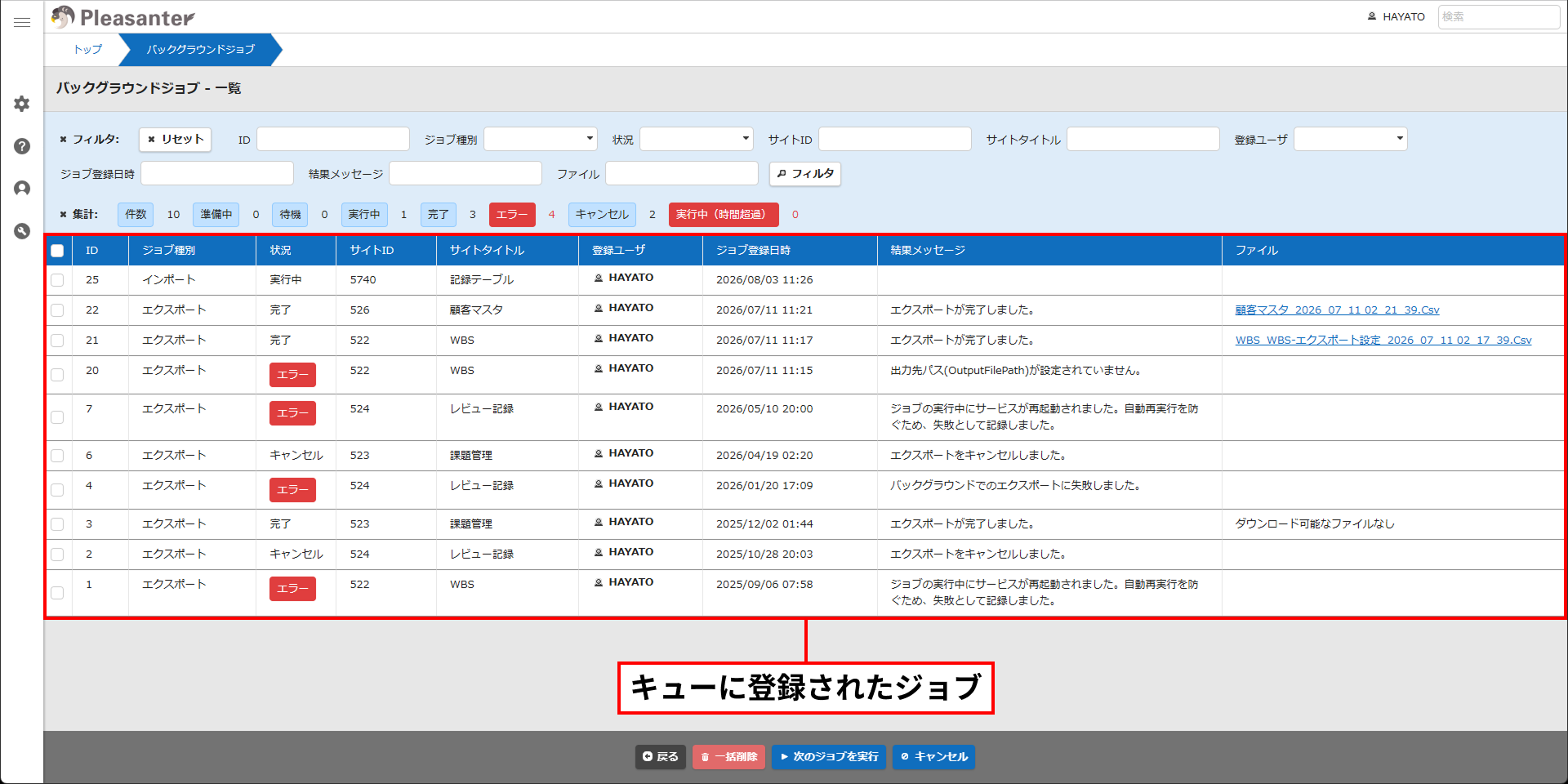Download the WBS エクスポート設定 CSV link
The image size is (1568, 784).
coord(1383,341)
